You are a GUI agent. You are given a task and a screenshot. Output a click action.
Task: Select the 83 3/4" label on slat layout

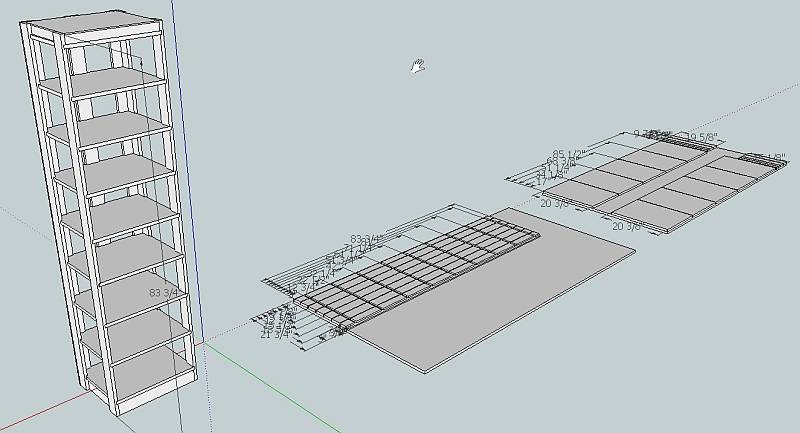[366, 239]
